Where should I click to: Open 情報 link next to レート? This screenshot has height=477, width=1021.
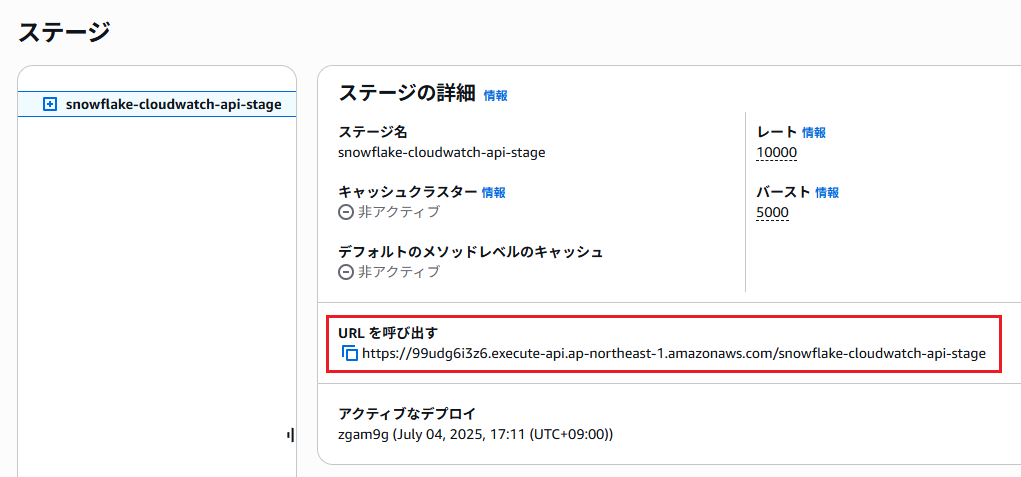(x=814, y=133)
